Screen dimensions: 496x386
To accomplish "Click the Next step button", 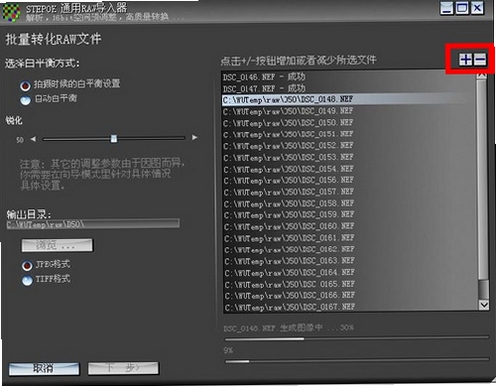I will tap(123, 368).
